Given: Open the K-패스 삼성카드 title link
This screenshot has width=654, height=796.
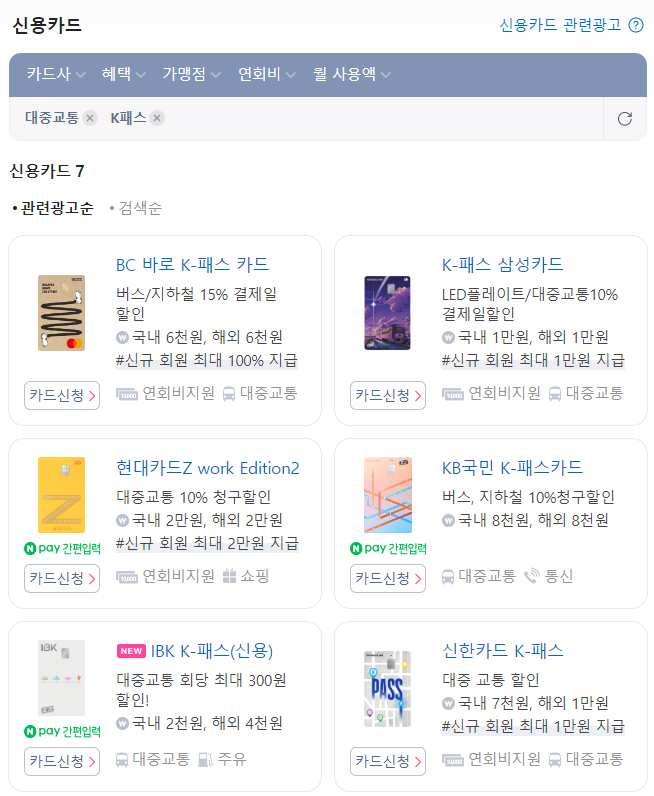Looking at the screenshot, I should pos(502,264).
